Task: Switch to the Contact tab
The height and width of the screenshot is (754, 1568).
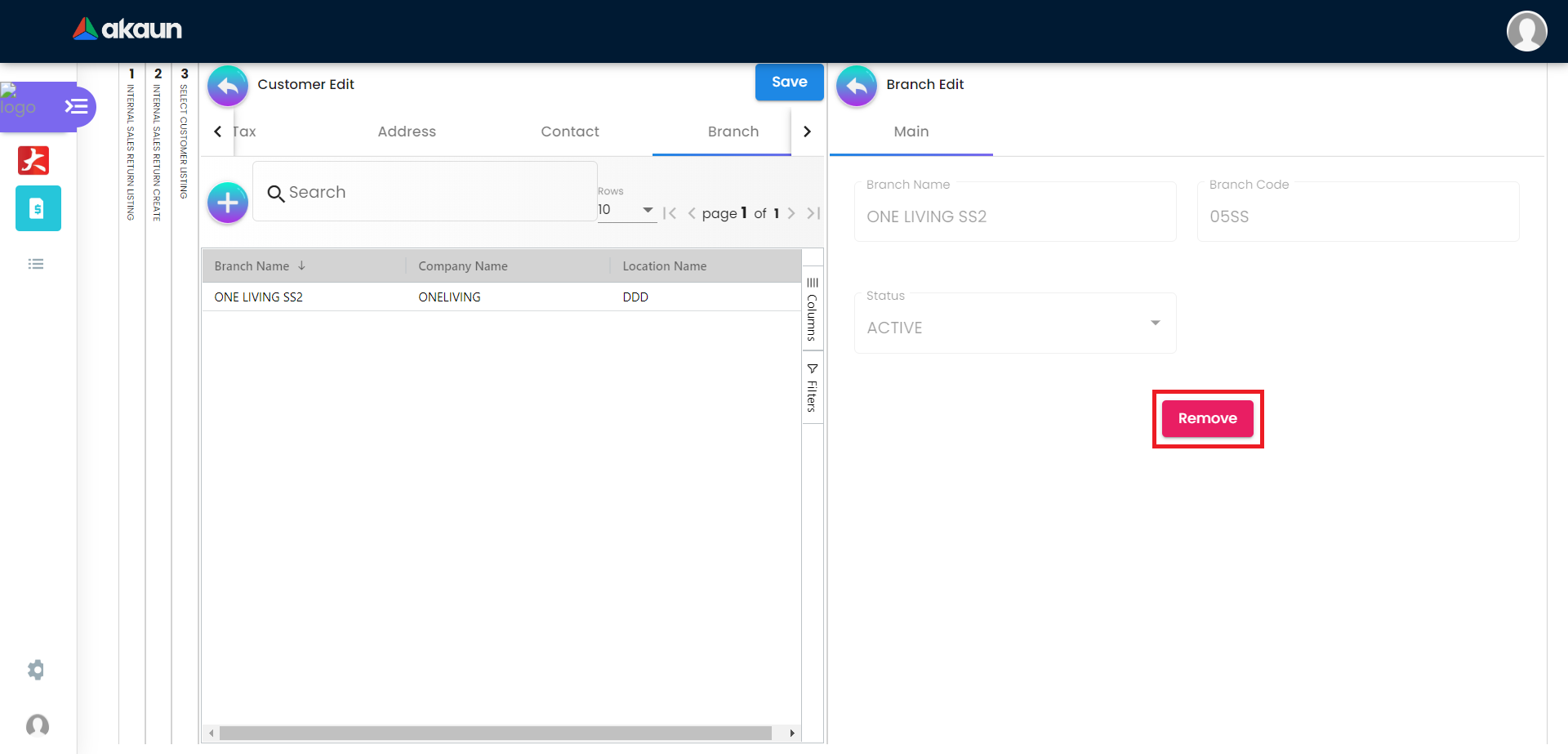Action: (569, 132)
